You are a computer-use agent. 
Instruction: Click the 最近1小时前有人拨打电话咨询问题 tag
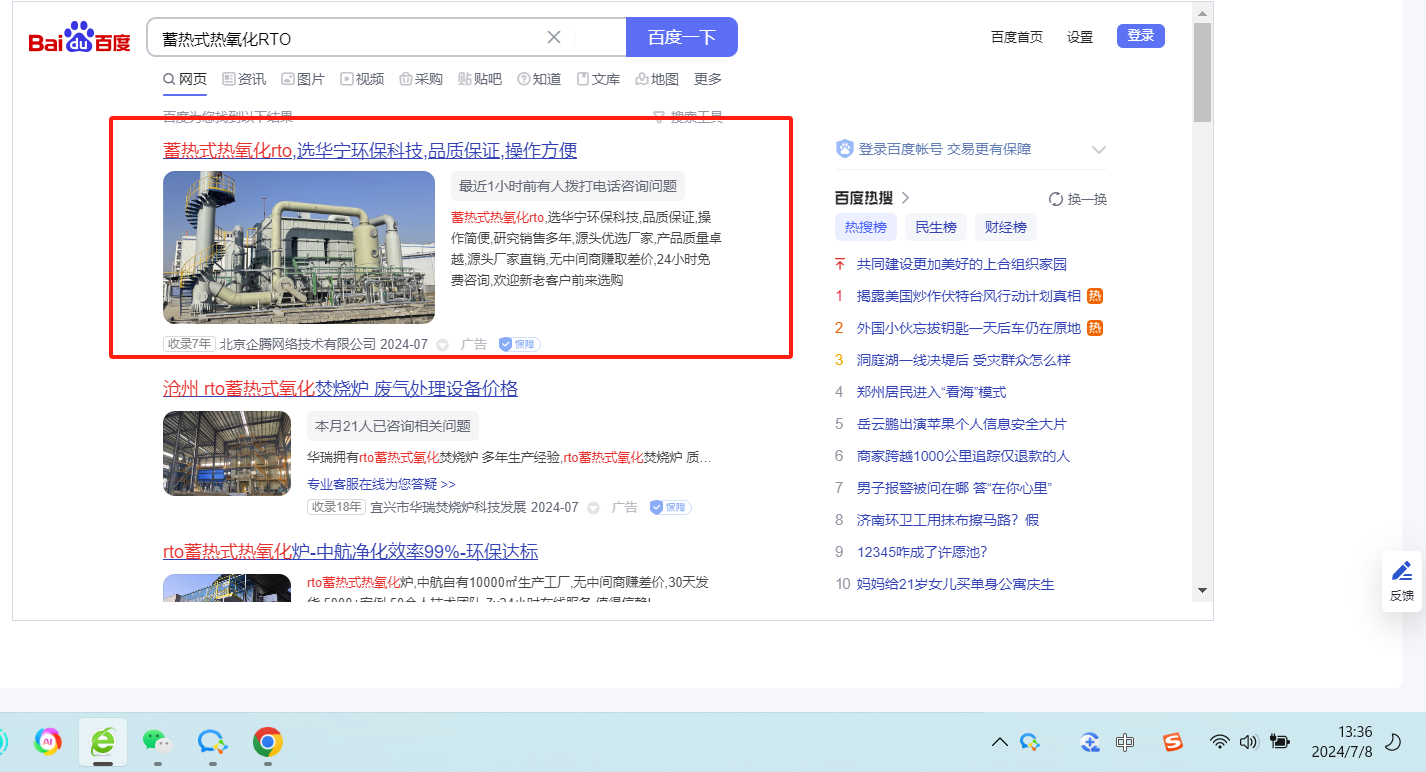pyautogui.click(x=568, y=186)
